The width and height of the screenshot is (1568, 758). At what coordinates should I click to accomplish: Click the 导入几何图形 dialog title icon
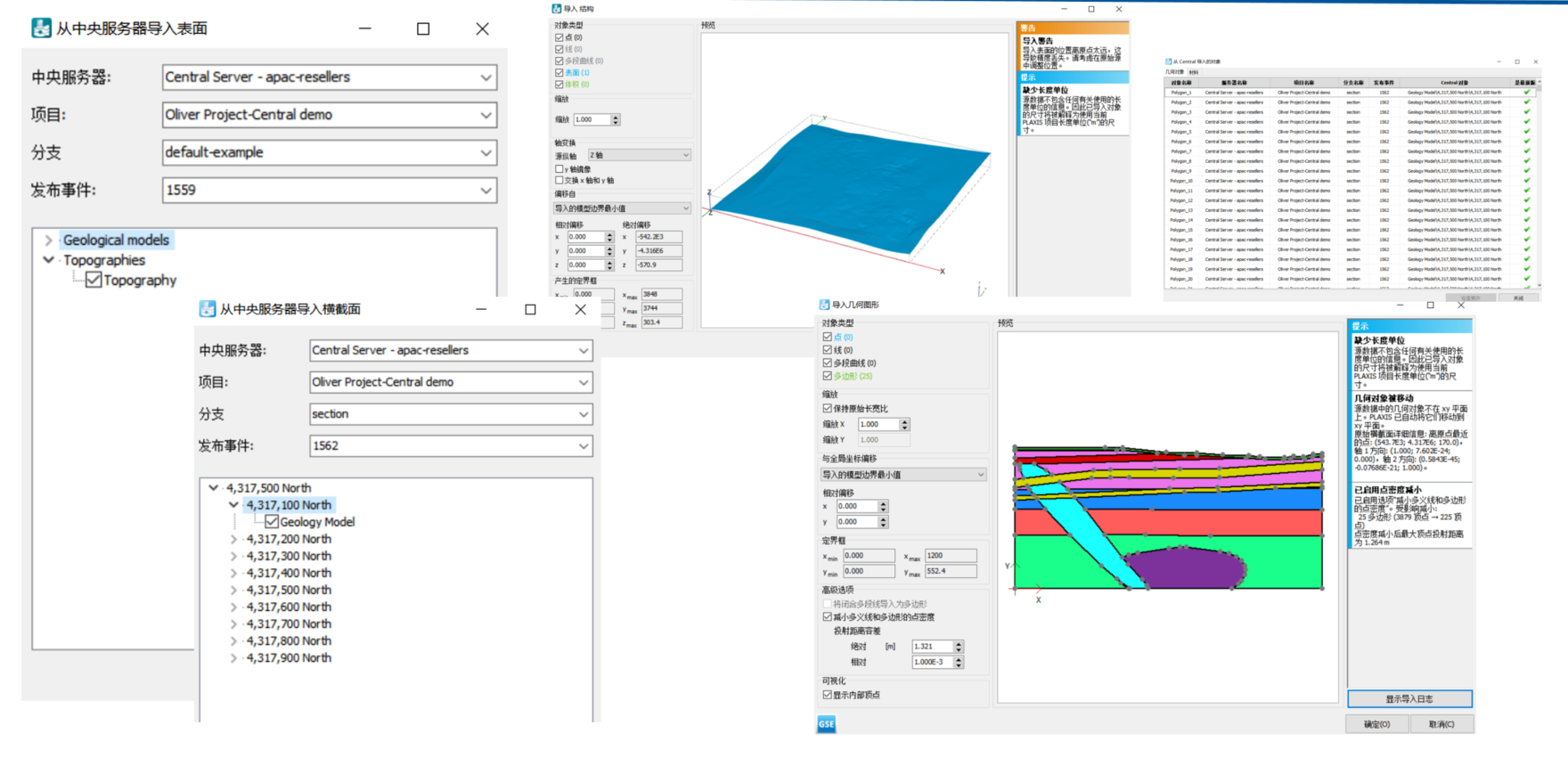pyautogui.click(x=824, y=305)
